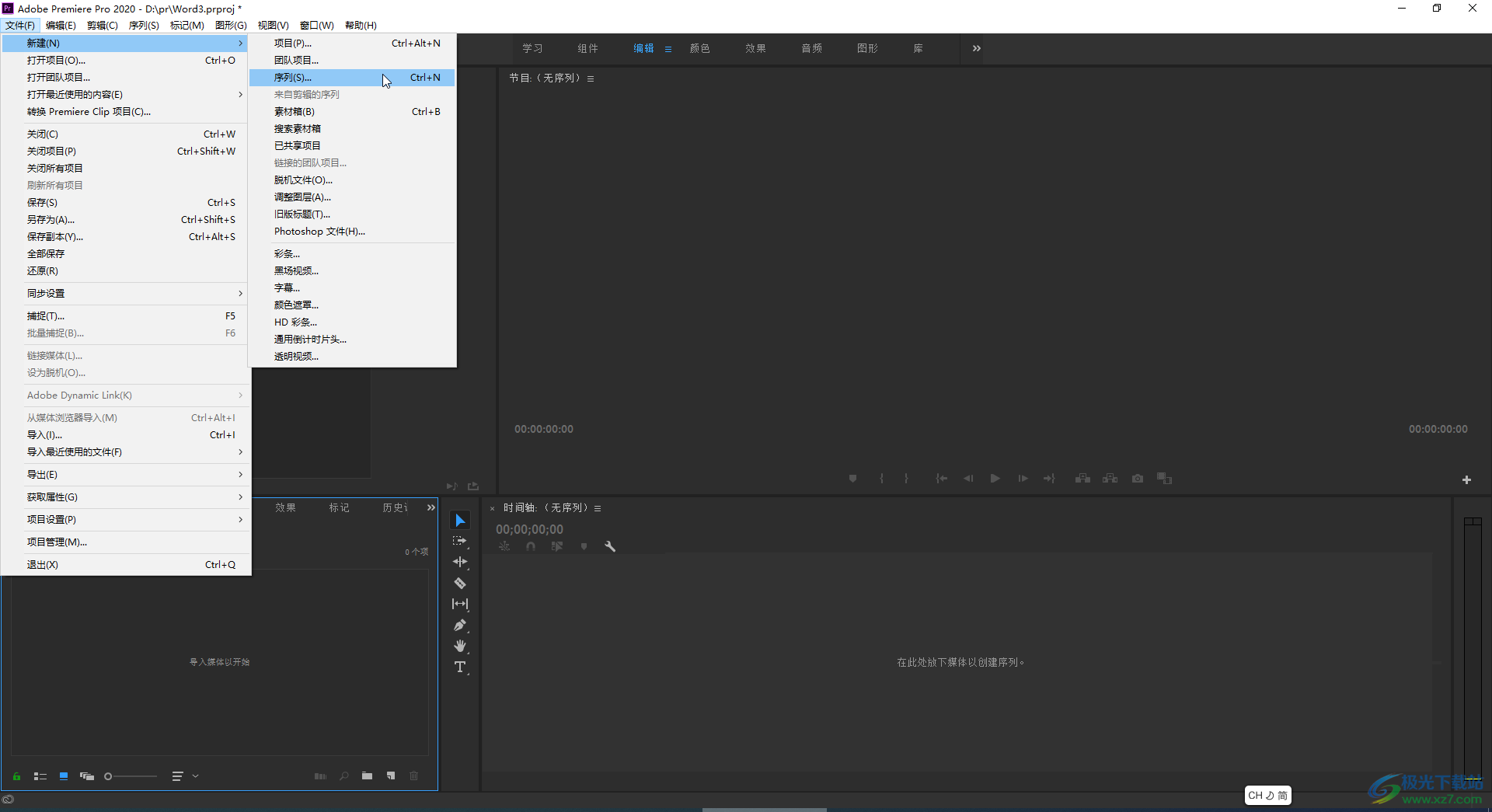Toggle insert sequences as nests option
1492x812 pixels.
504,546
